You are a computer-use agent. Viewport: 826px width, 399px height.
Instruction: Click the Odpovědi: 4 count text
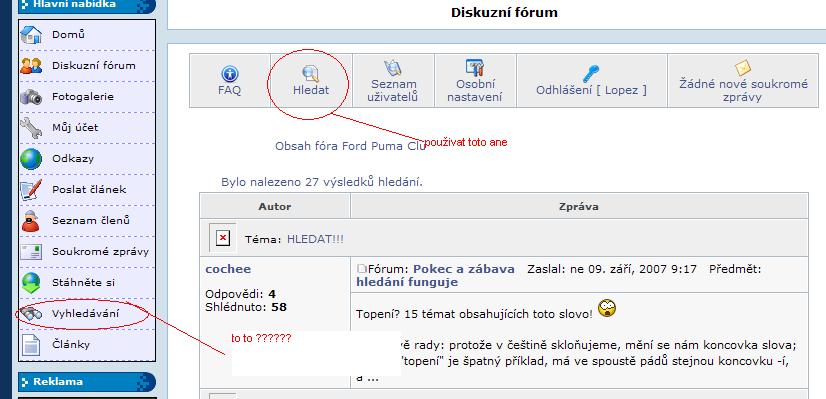click(240, 294)
